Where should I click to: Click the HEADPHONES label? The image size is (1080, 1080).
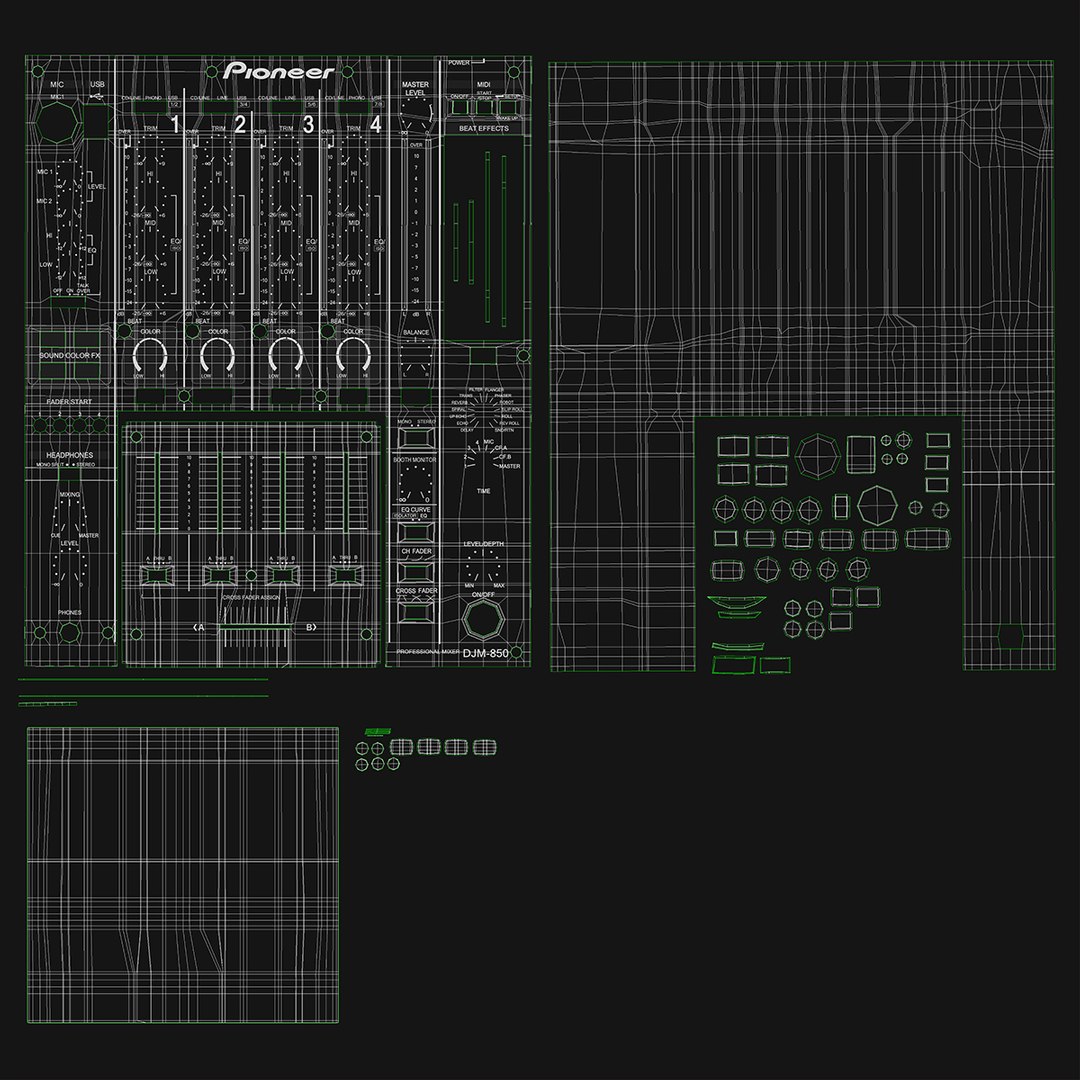coord(70,455)
